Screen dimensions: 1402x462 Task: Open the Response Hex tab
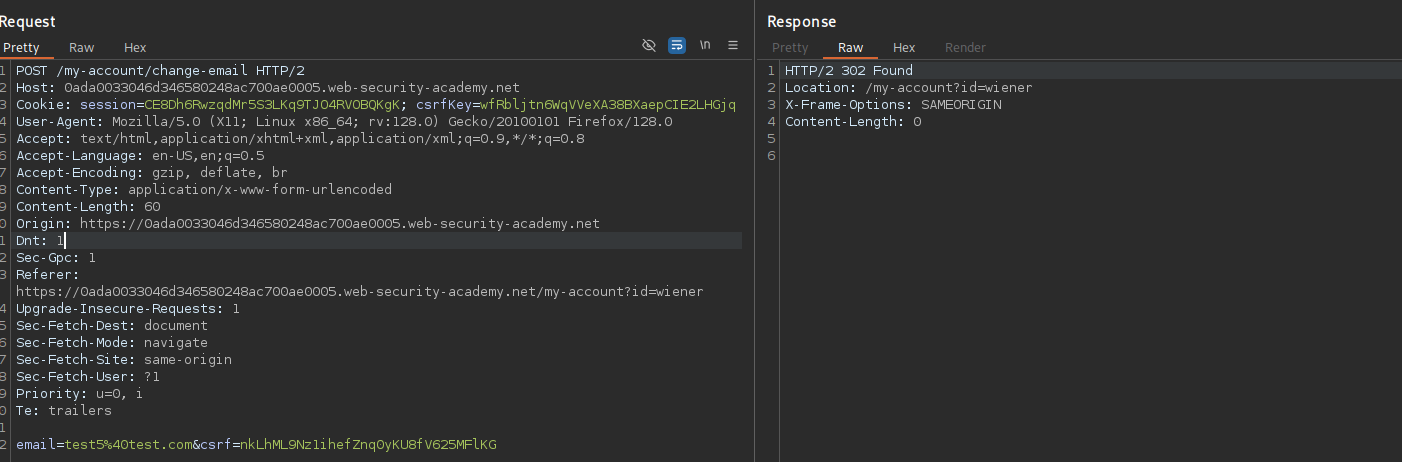tap(904, 47)
